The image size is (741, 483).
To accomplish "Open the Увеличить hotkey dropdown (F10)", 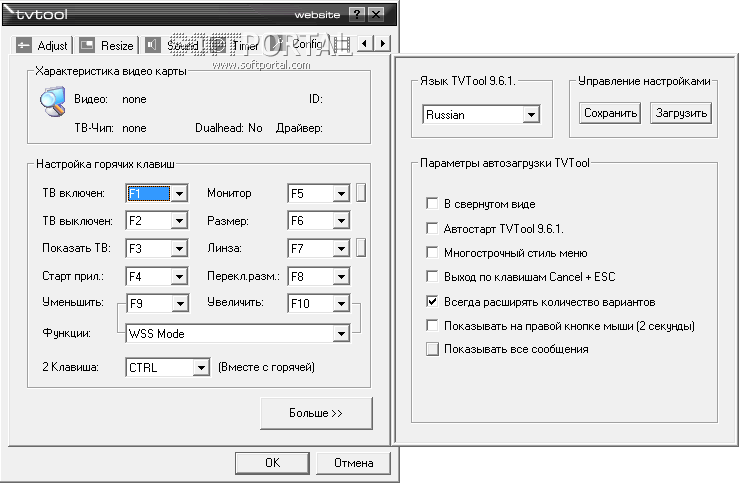I will tap(341, 303).
